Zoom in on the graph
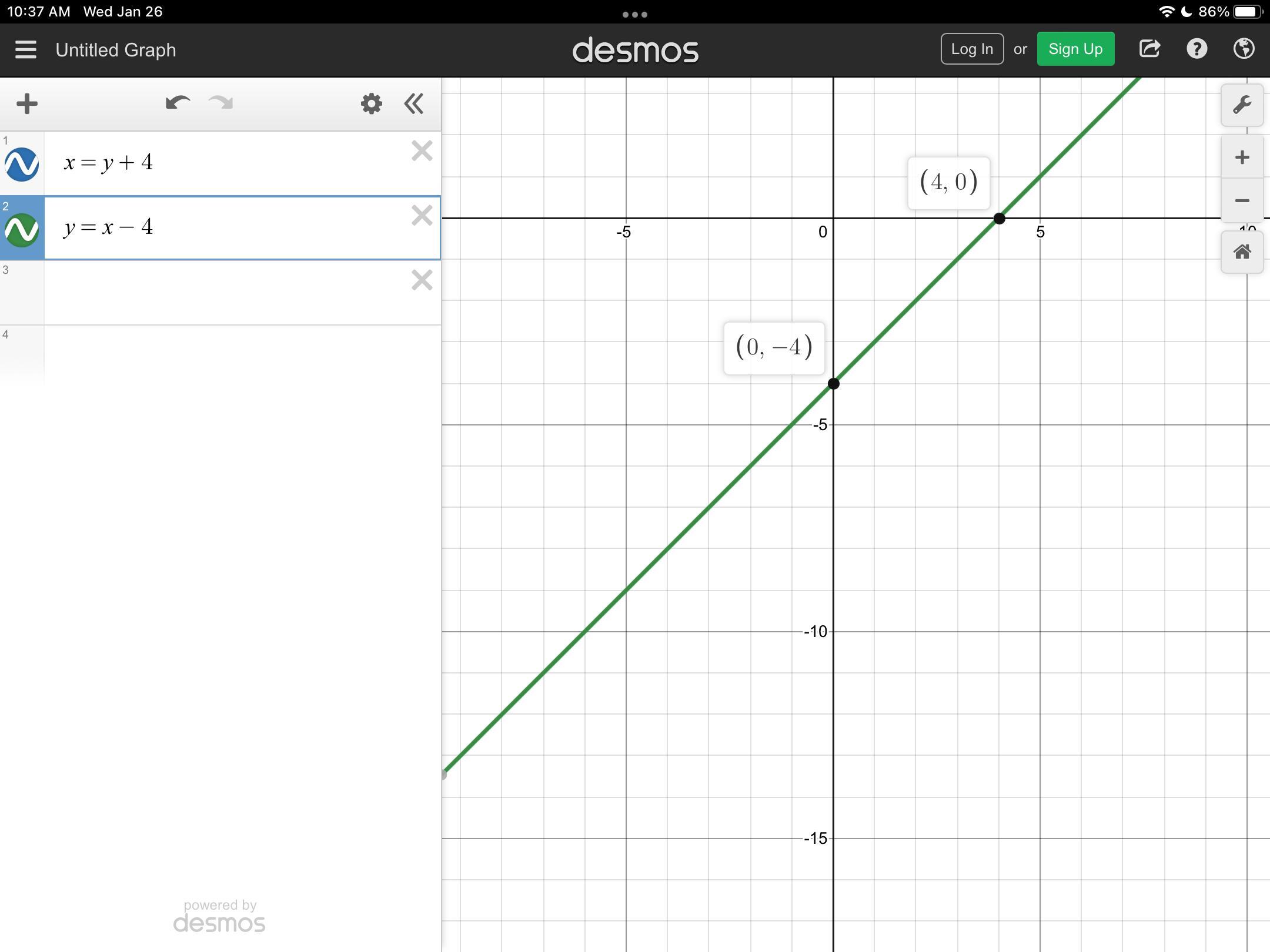1270x952 pixels. pyautogui.click(x=1242, y=157)
